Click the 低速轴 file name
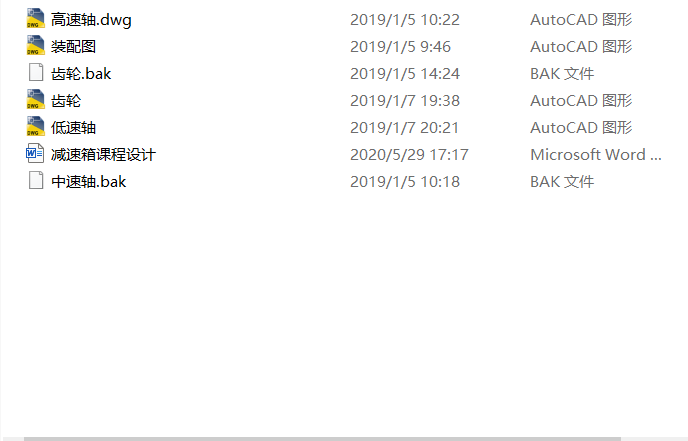 point(73,128)
